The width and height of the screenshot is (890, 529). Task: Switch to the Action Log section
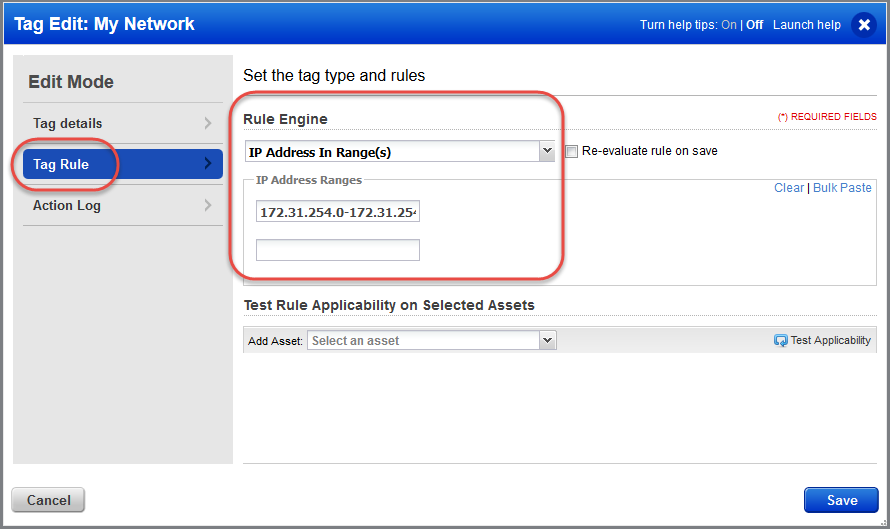[67, 206]
